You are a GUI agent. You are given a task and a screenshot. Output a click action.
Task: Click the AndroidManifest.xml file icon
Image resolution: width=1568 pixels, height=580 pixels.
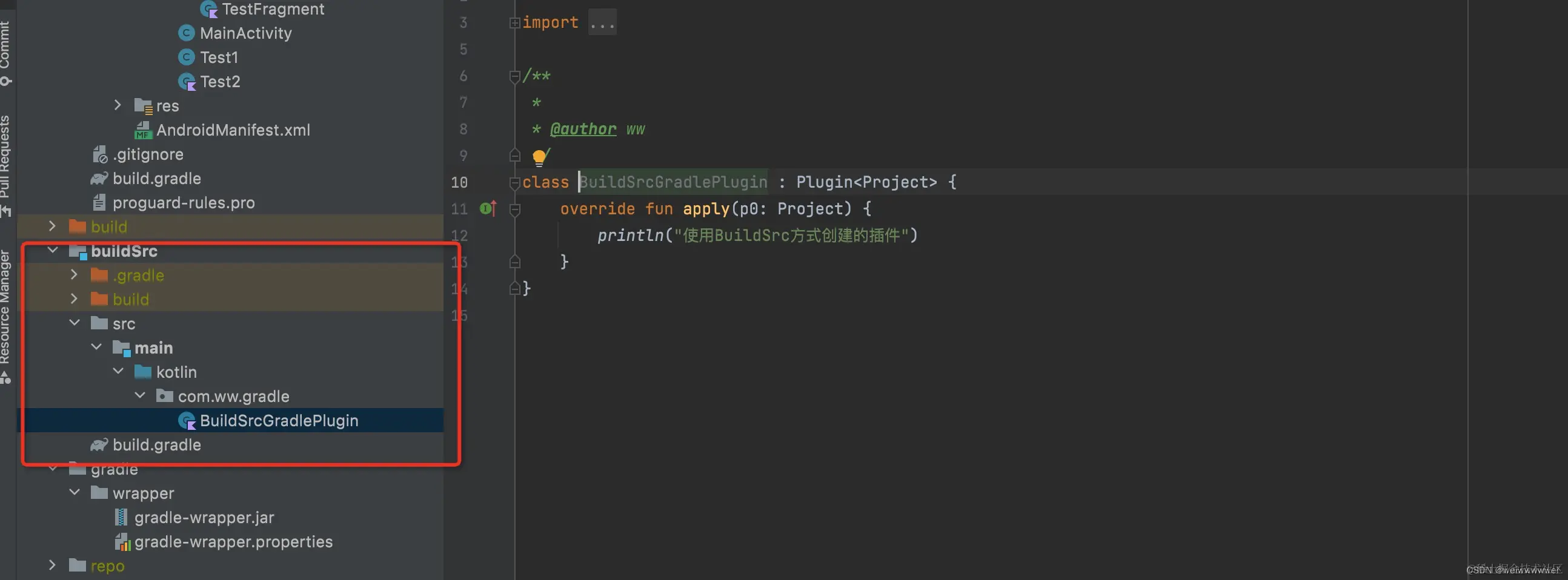coord(143,130)
